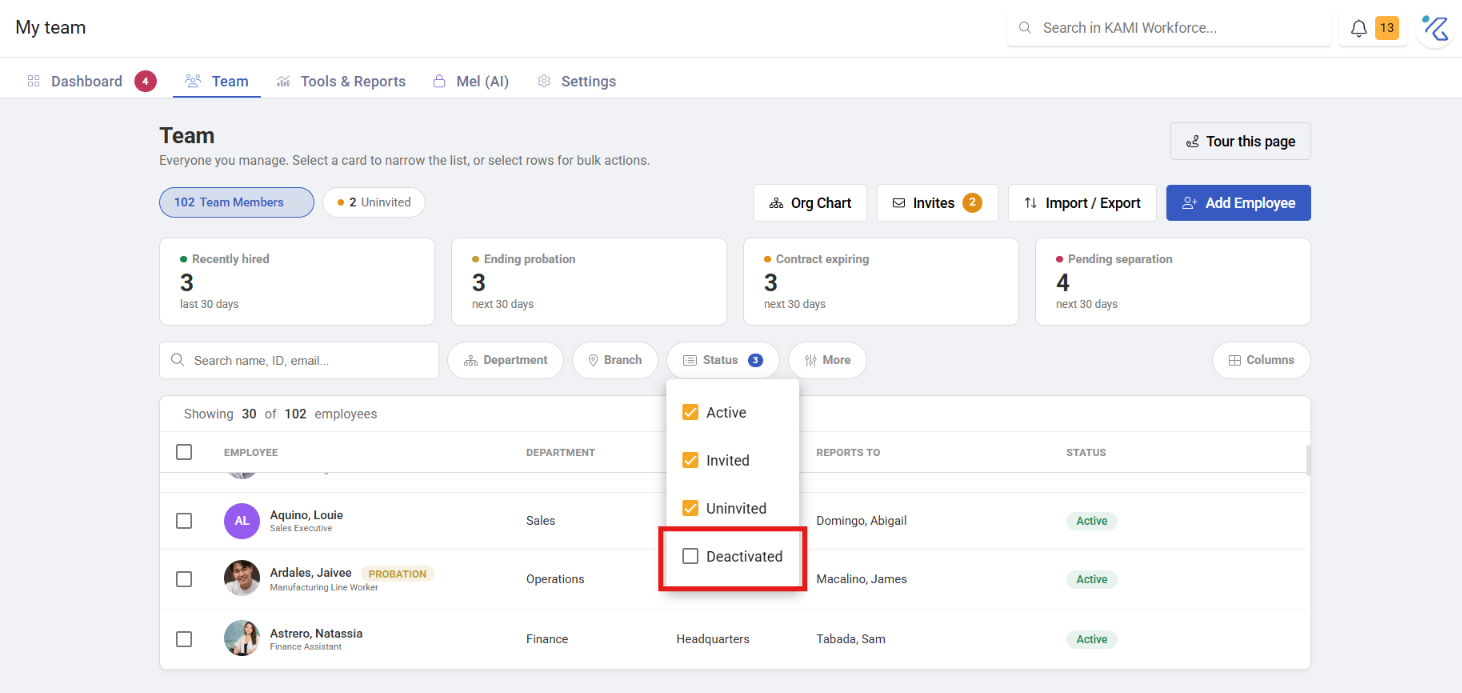
Task: Select the row checkbox for Aquino, Louie
Action: point(184,521)
